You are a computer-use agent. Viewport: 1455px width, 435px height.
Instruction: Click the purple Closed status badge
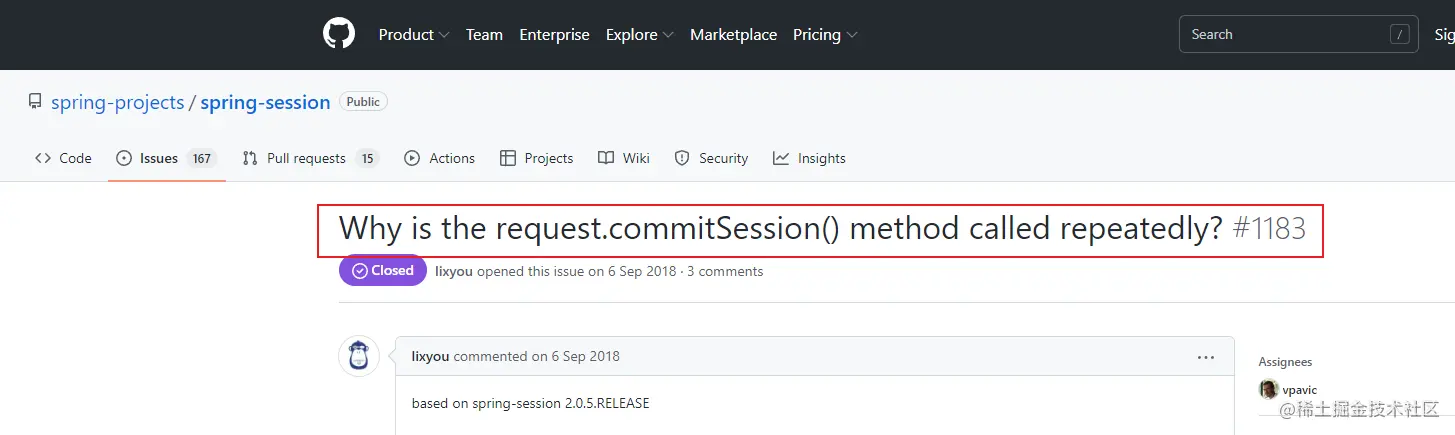tap(383, 271)
